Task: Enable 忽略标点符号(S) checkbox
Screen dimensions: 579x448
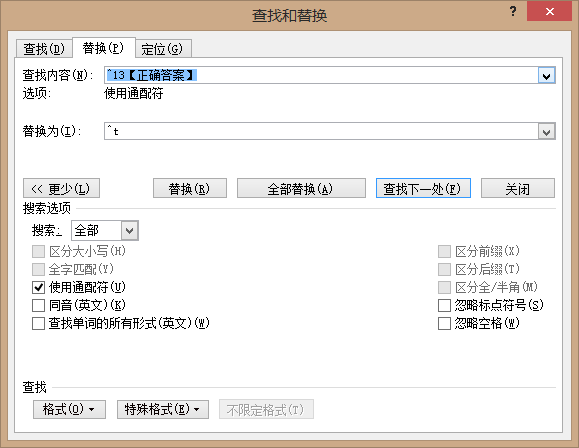Action: [x=444, y=305]
